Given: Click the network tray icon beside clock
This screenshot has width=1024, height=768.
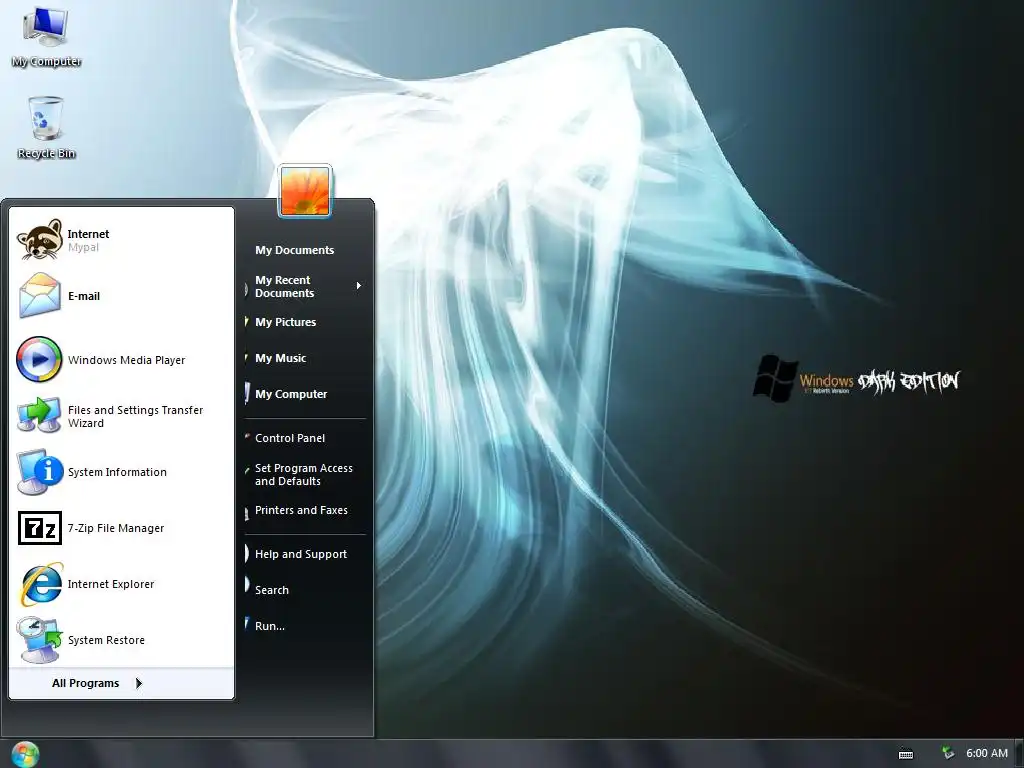Looking at the screenshot, I should point(948,753).
